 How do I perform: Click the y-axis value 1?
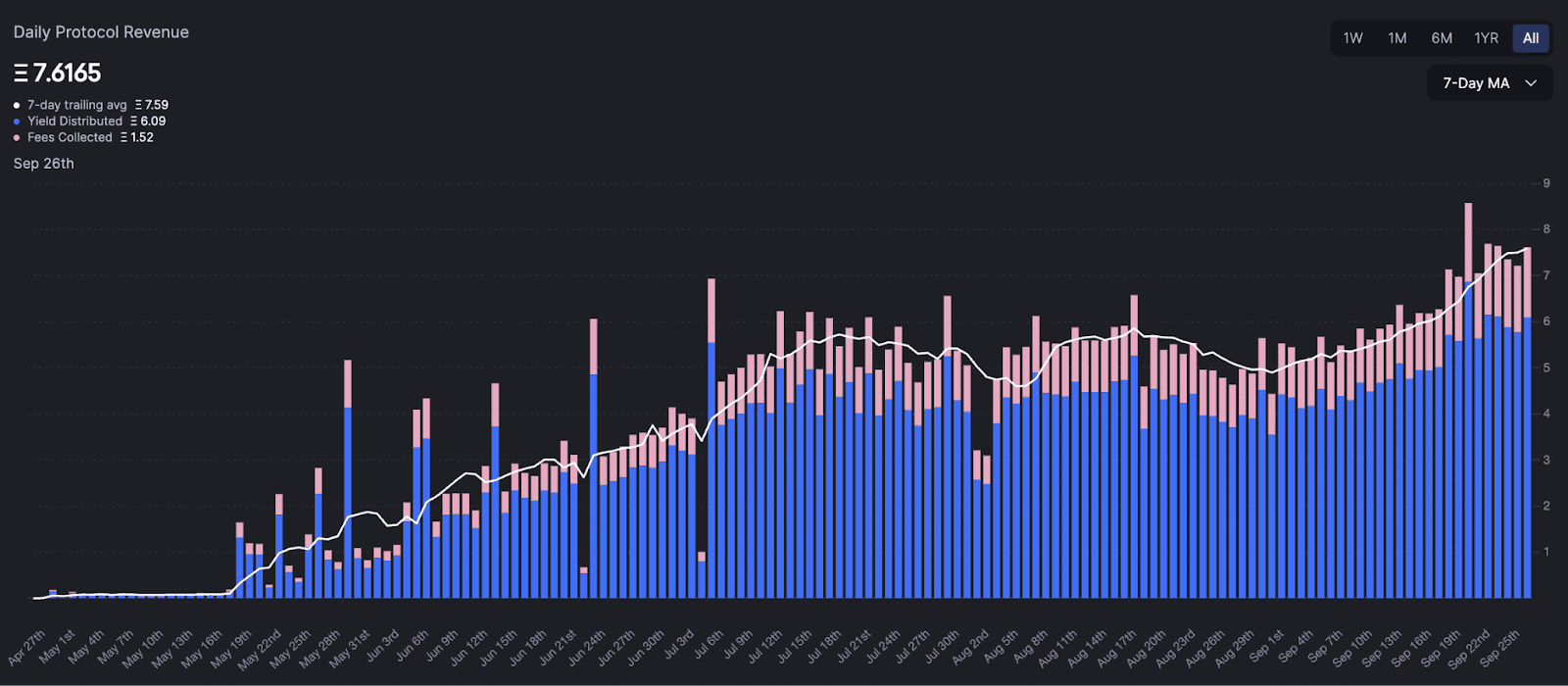[x=1546, y=552]
